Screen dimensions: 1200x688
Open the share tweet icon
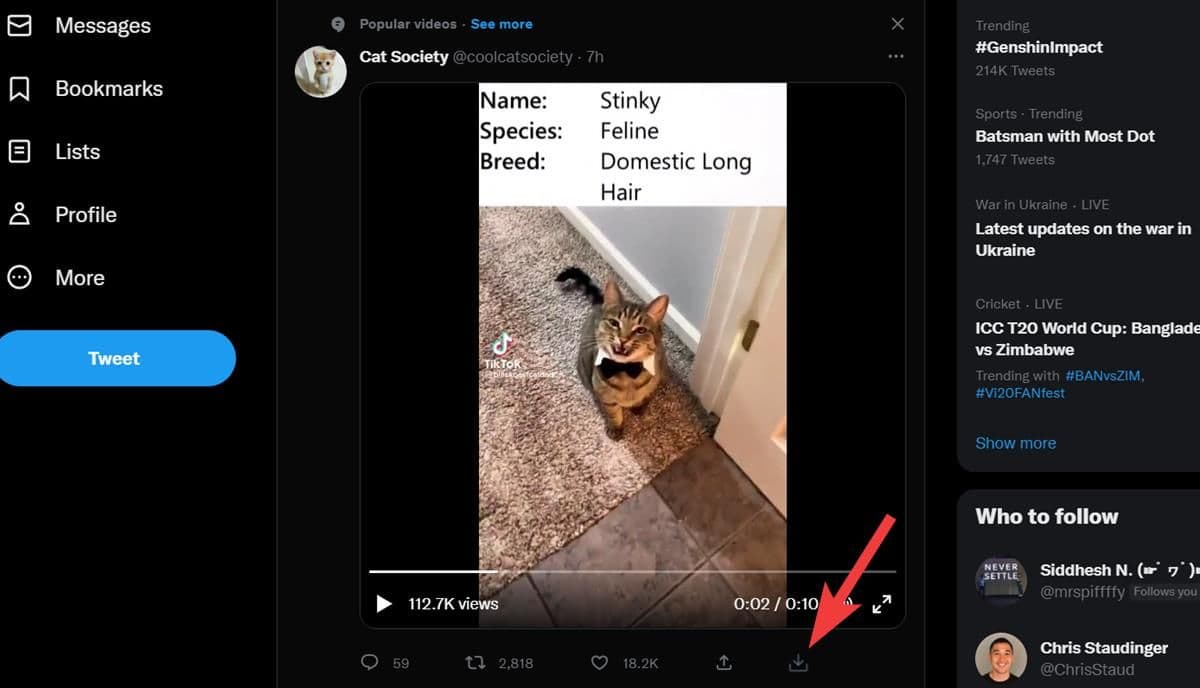(x=724, y=662)
